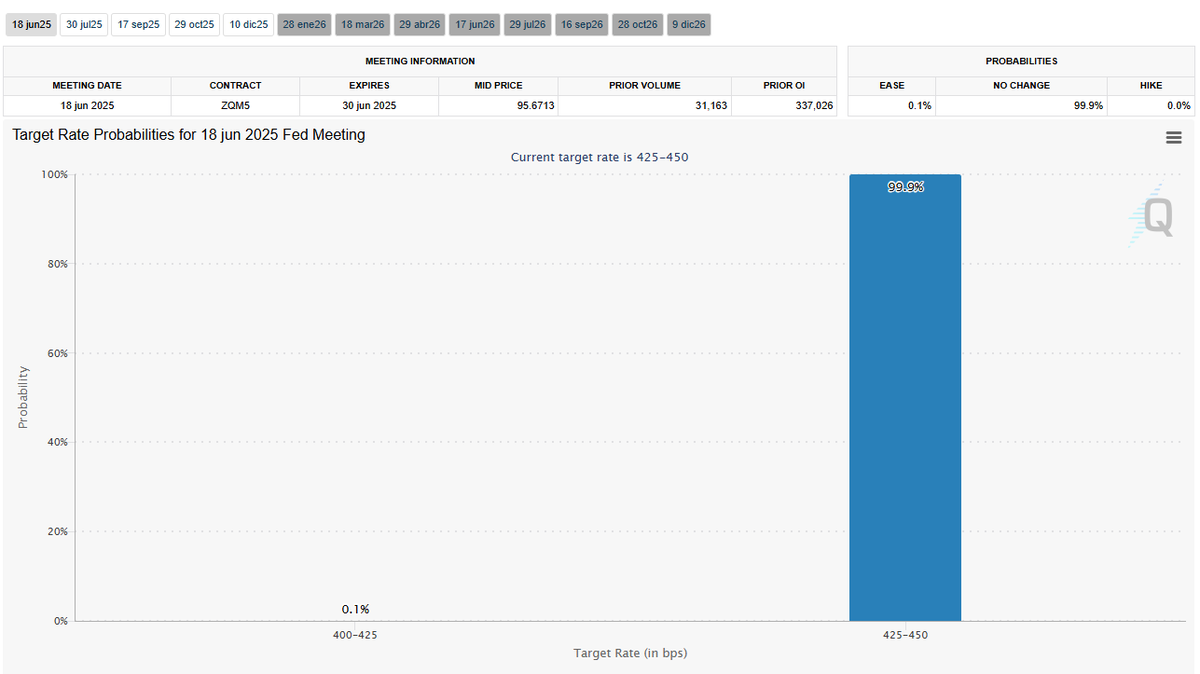Click the 99.9% label on the bar
1200x674 pixels.
[x=905, y=187]
